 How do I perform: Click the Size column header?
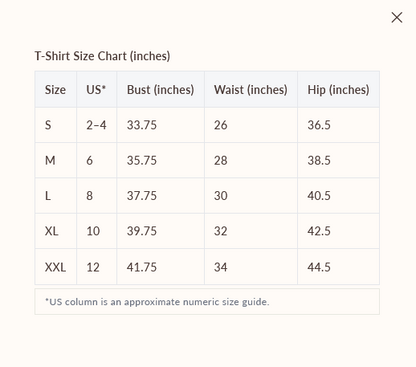[56, 89]
